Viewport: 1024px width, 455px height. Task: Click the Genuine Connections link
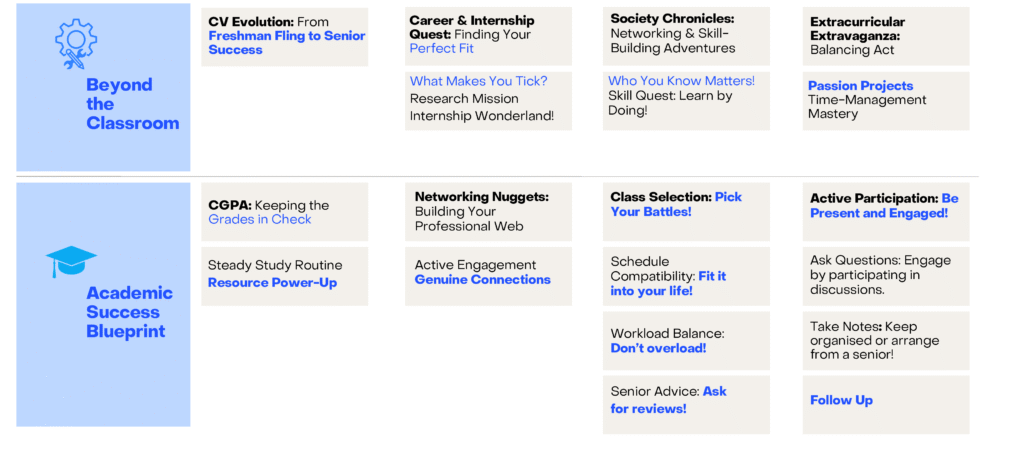(482, 280)
